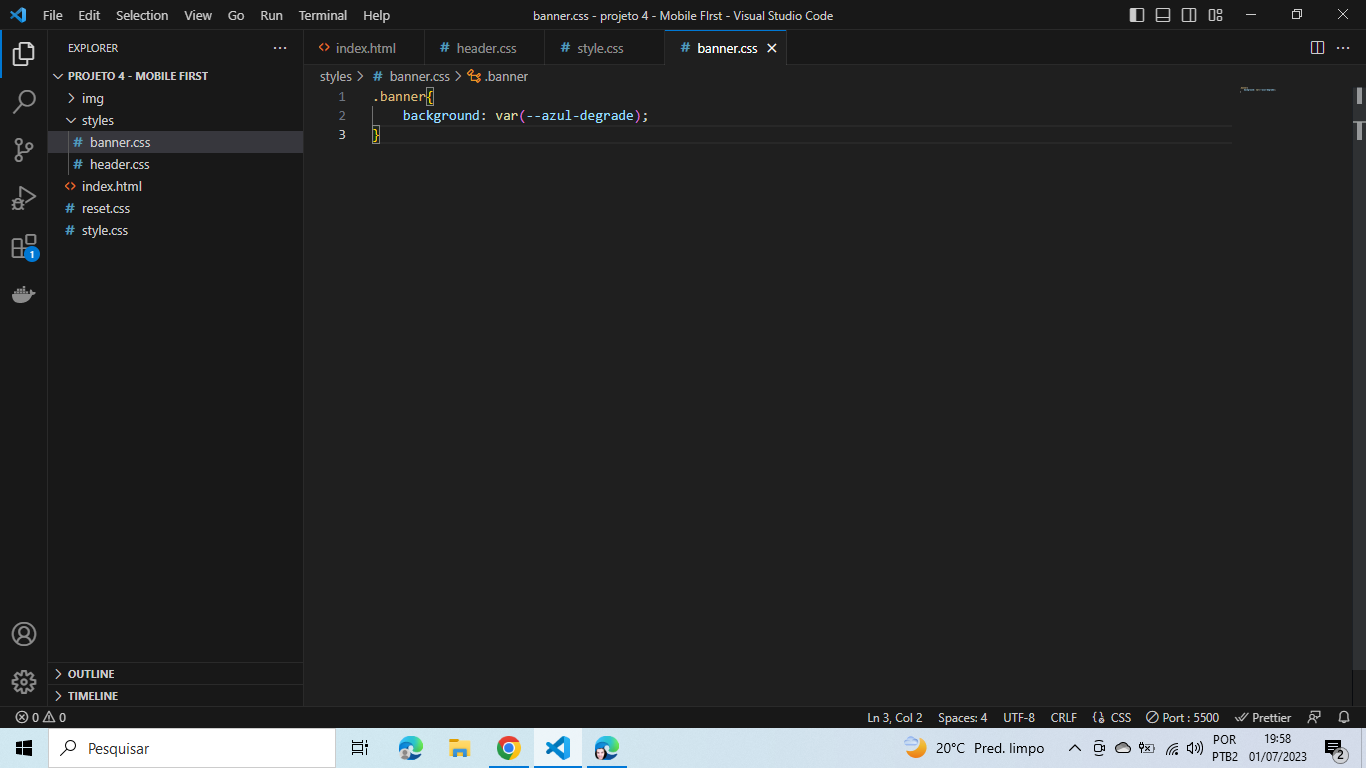The height and width of the screenshot is (768, 1366).
Task: Click the styles breadcrumb segment
Action: [x=336, y=76]
